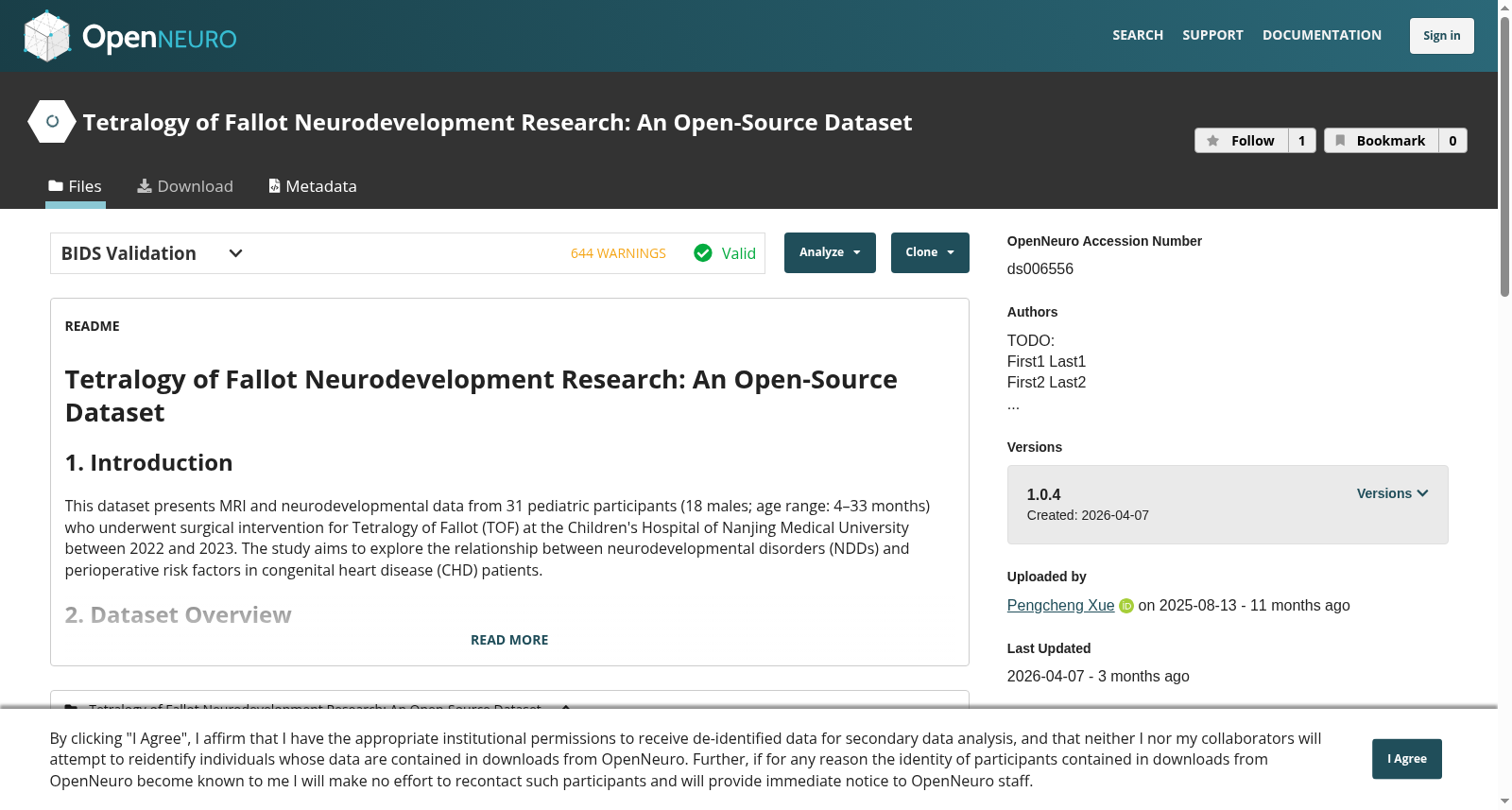Click the page's vertical scrollbar thumb
Image resolution: width=1512 pixels, height=810 pixels.
coord(1504,156)
